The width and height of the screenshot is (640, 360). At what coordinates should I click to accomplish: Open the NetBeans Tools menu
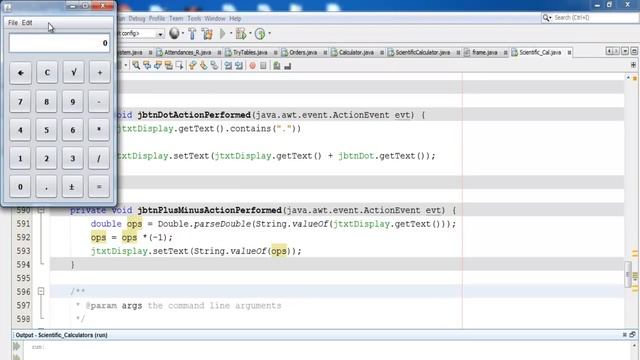[x=194, y=18]
